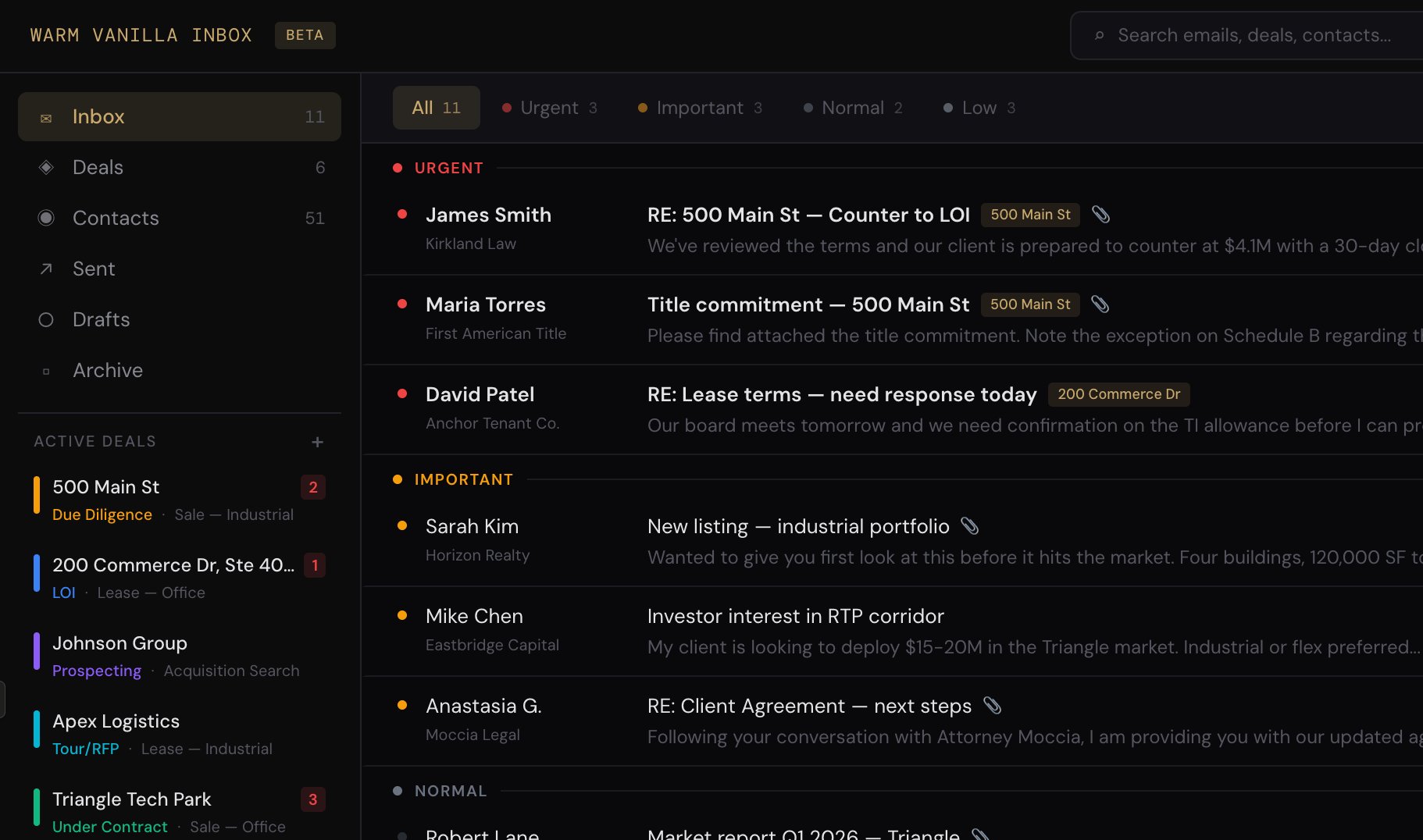
Task: Click unread dot next to Maria Torres
Action: coord(402,304)
